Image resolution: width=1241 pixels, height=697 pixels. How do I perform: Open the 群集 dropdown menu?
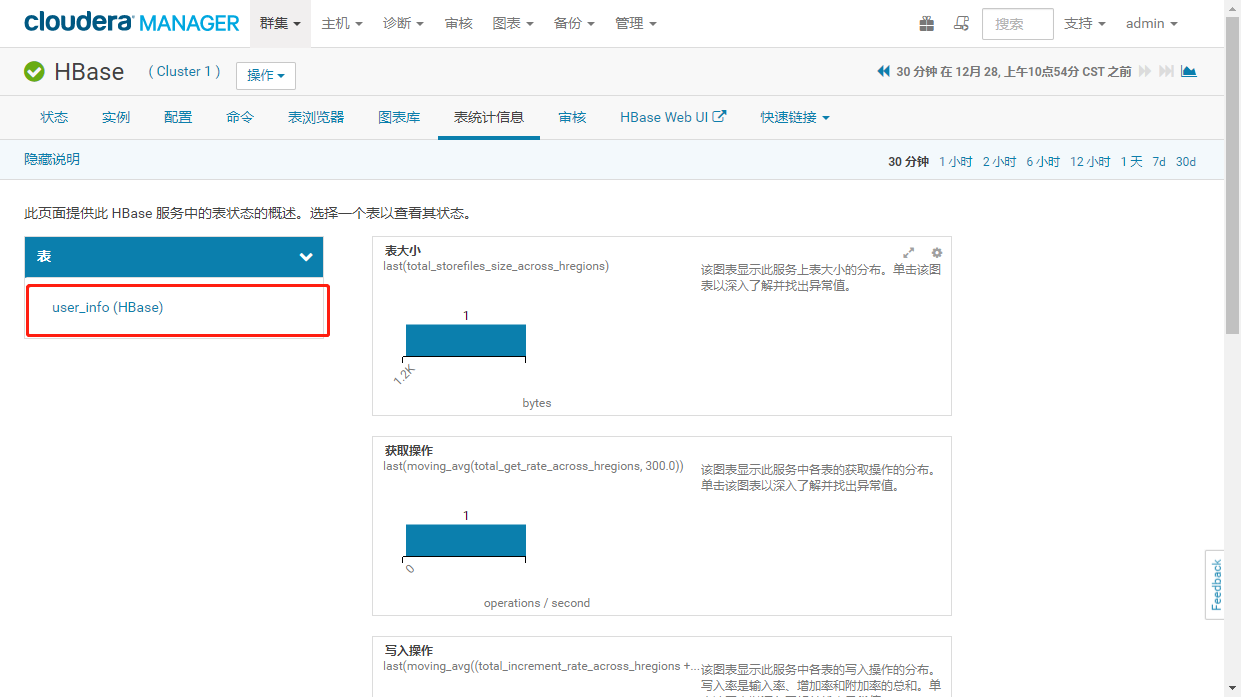click(280, 23)
